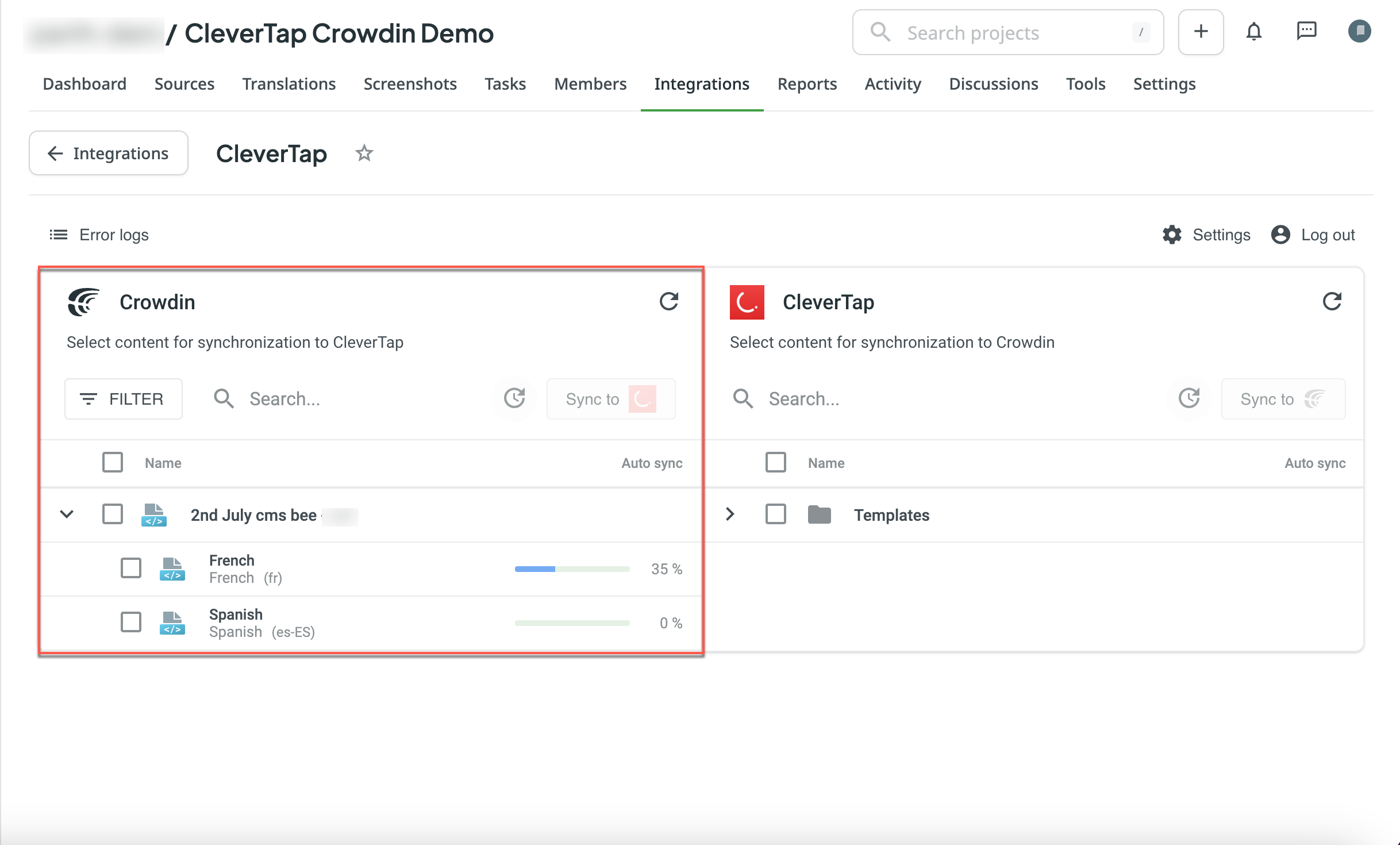Screen dimensions: 1400x845
Task: Focus the Search projects field
Action: (x=1008, y=32)
